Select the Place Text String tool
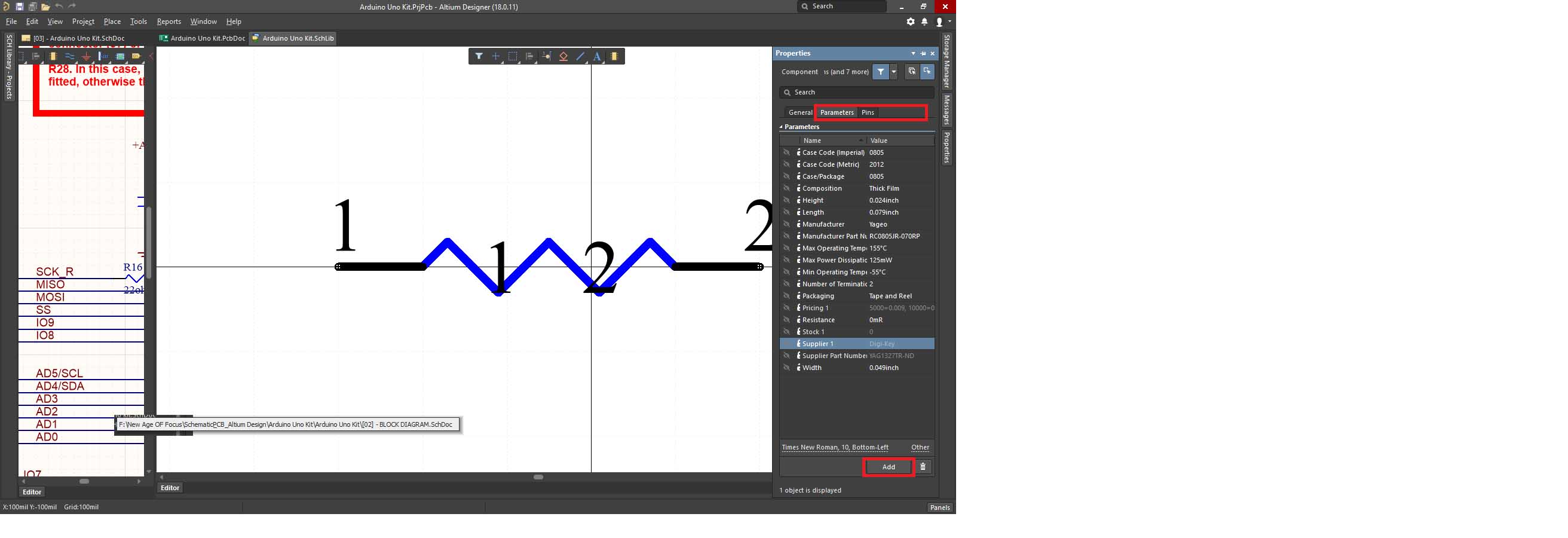Viewport: 1568px width, 538px height. point(597,57)
